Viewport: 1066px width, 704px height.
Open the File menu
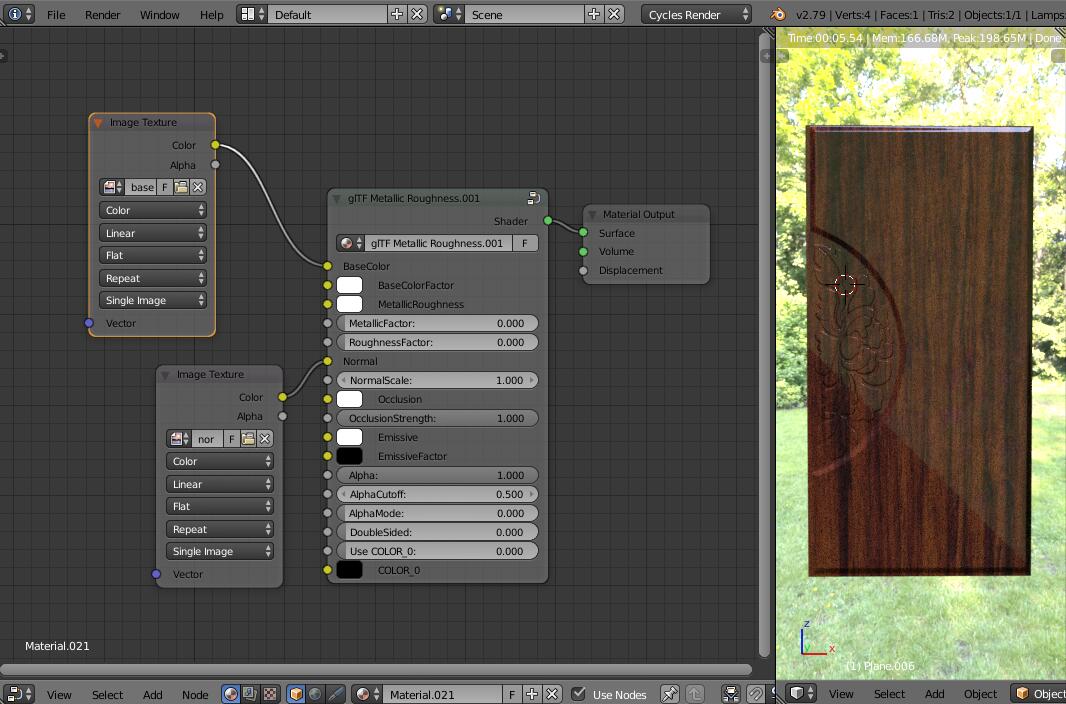[56, 14]
